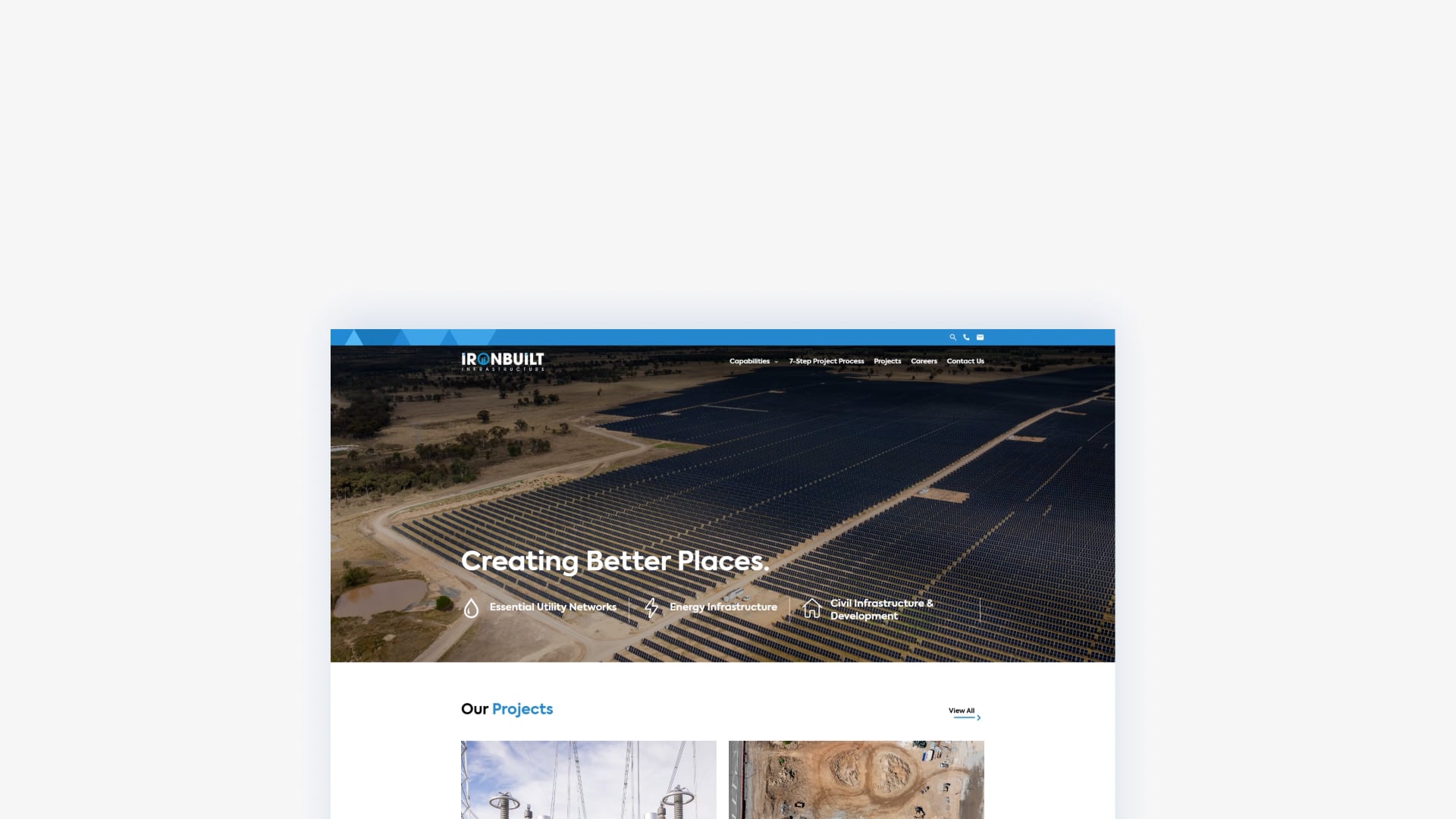This screenshot has height=819, width=1456.
Task: Select Energy Infrastructure link
Action: pyautogui.click(x=723, y=607)
